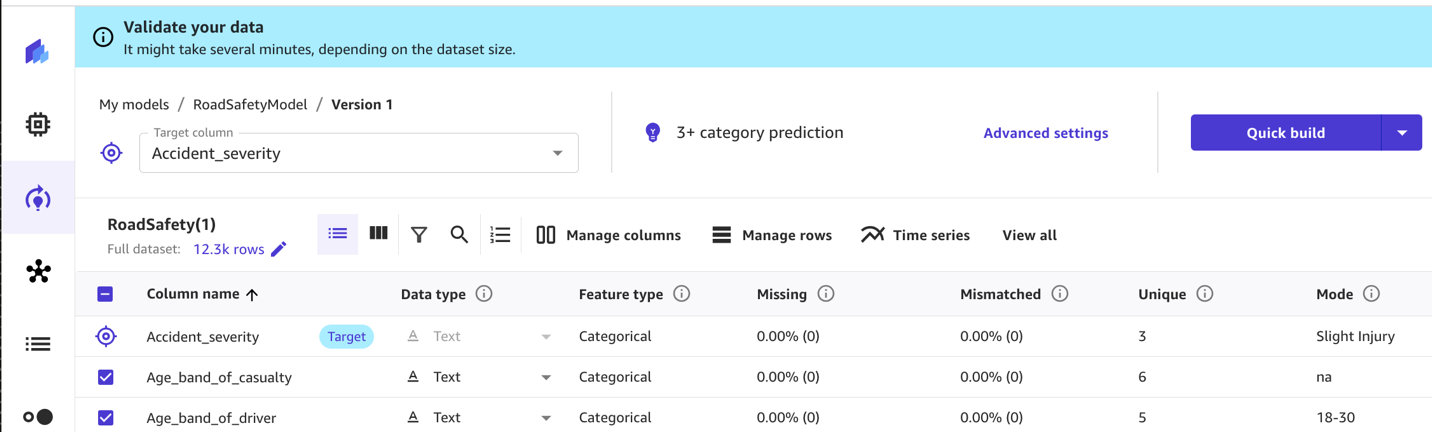Toggle the select-all columns checkbox

105,294
